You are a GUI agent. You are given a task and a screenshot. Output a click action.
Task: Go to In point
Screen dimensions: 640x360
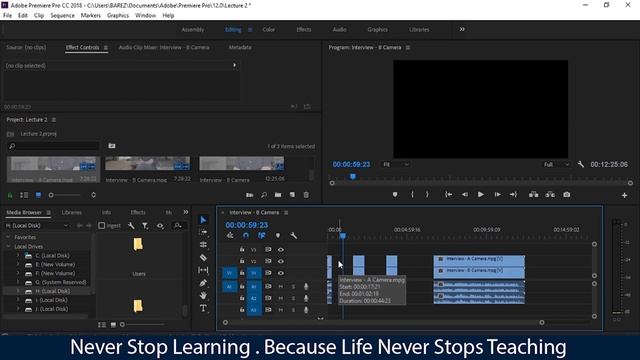click(448, 195)
